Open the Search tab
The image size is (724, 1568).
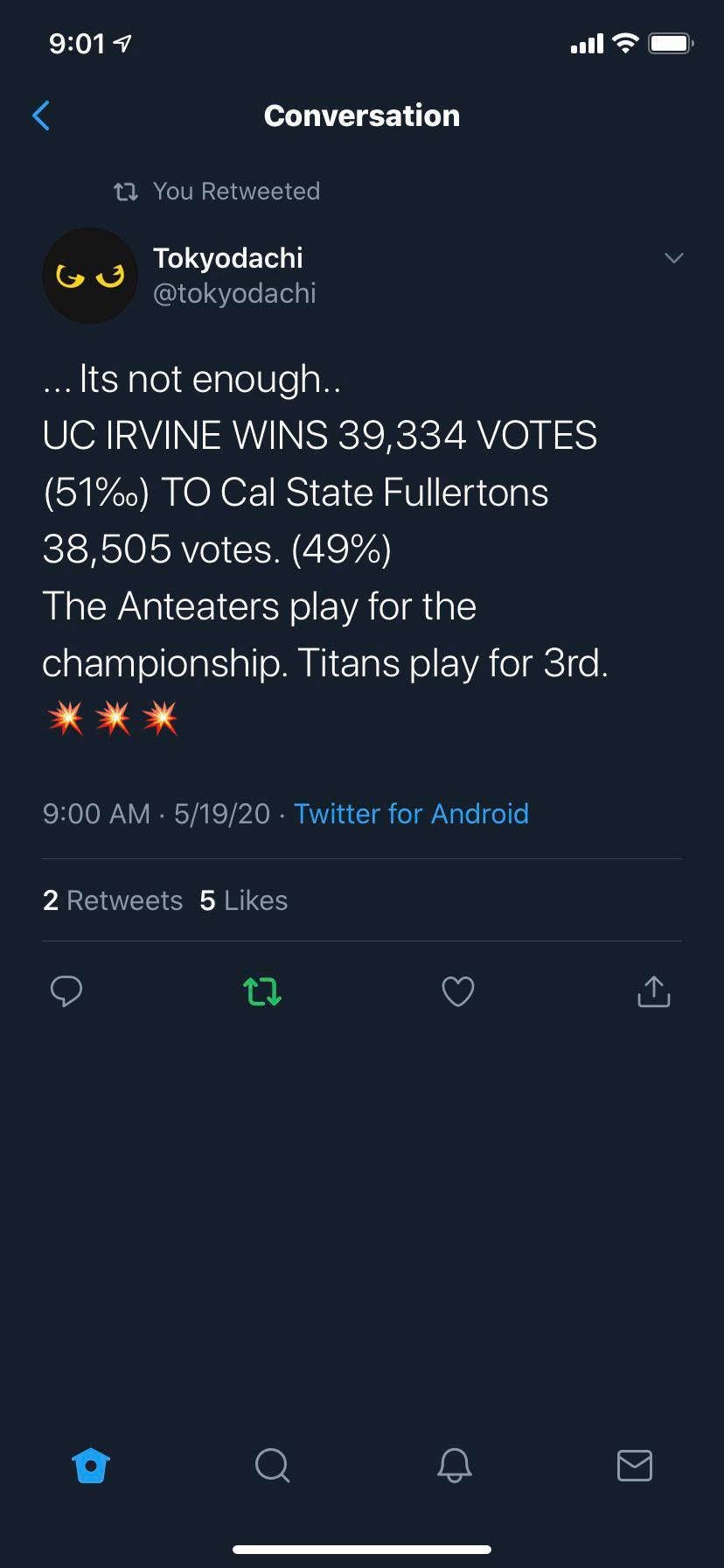(272, 1465)
